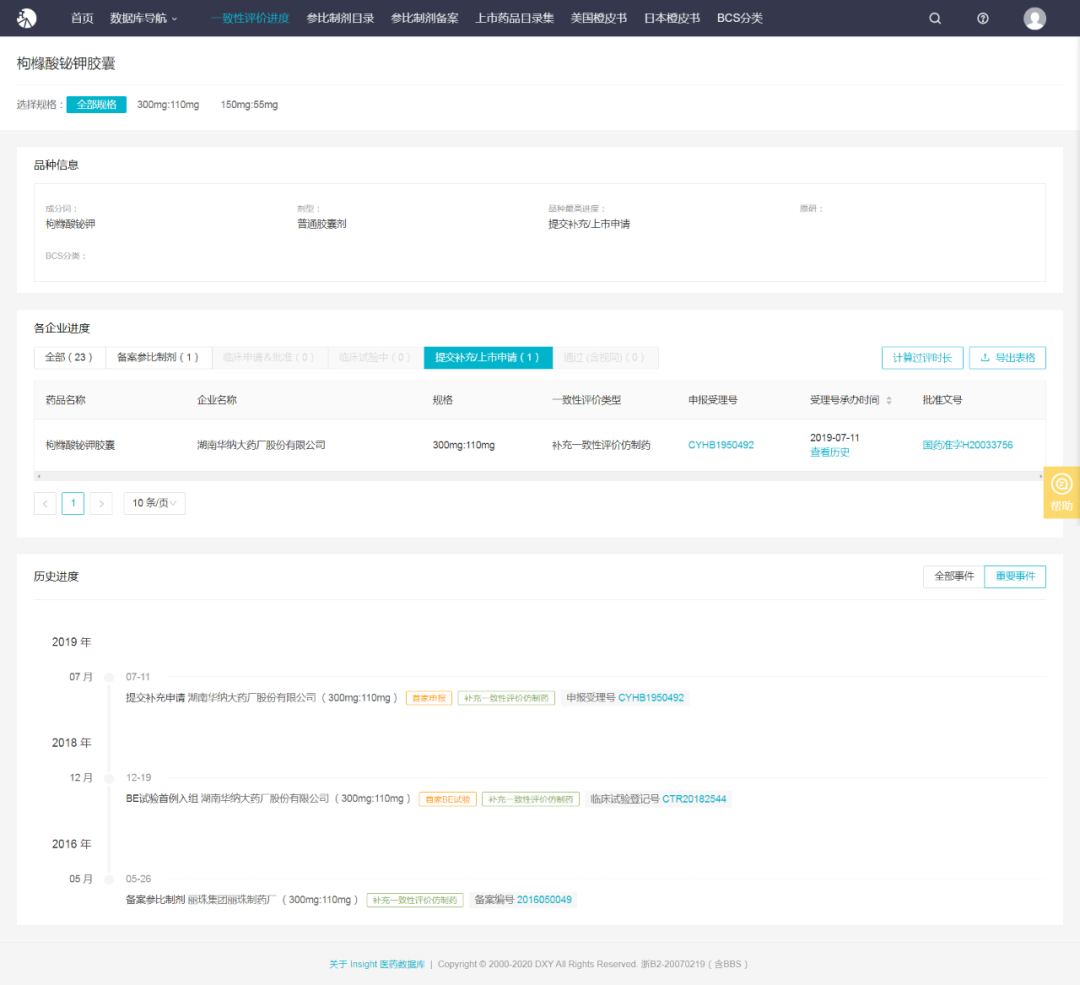Go to previous page arrow
Viewport: 1080px width, 985px height.
45,504
